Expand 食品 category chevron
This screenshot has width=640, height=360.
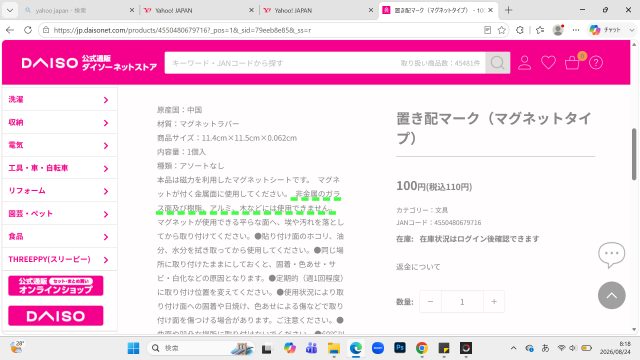106,237
